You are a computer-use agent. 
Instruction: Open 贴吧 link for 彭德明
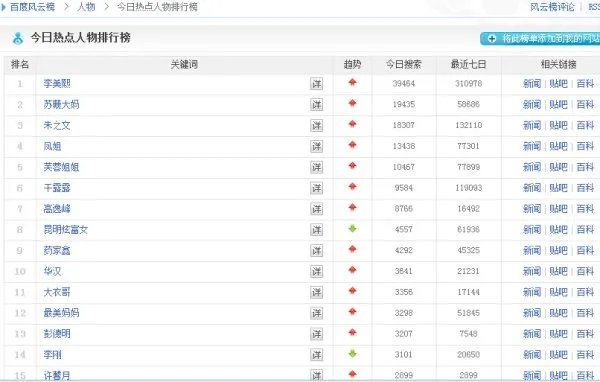[x=558, y=334]
